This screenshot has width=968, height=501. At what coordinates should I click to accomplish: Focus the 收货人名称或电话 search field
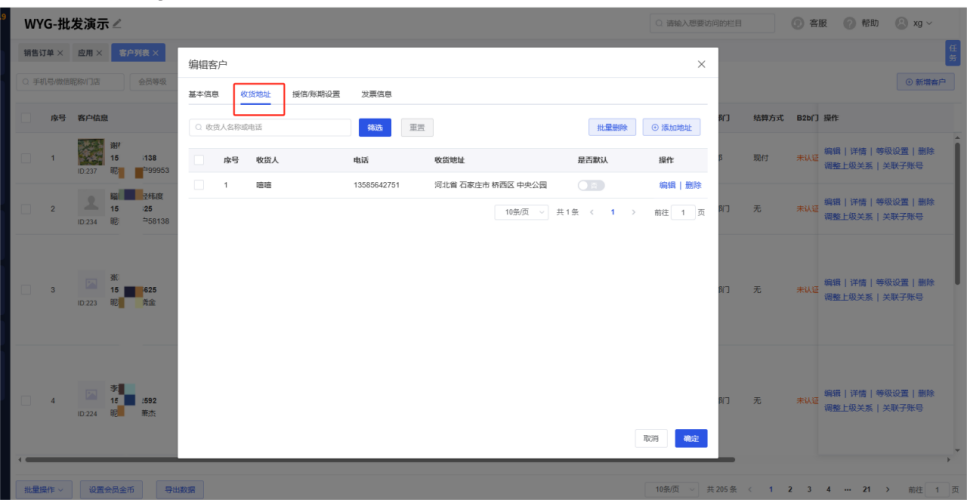click(x=272, y=127)
